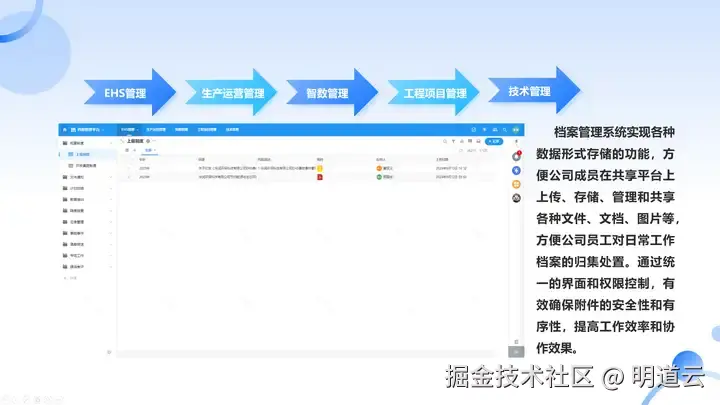
Task: Click the 工程项目管理 arrow graphic on the slide
Action: pyautogui.click(x=433, y=92)
